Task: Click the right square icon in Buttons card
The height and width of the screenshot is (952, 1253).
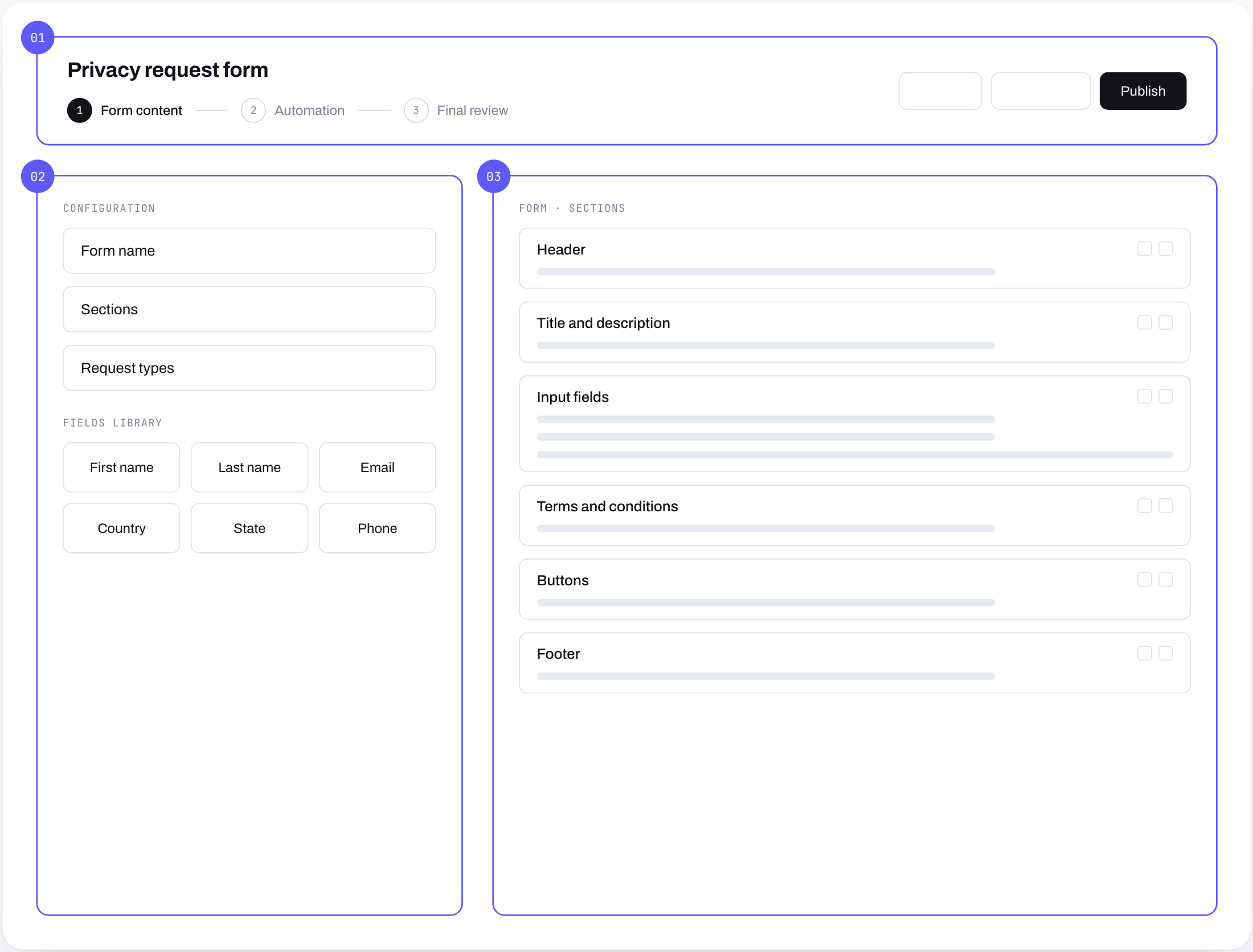Action: point(1166,580)
